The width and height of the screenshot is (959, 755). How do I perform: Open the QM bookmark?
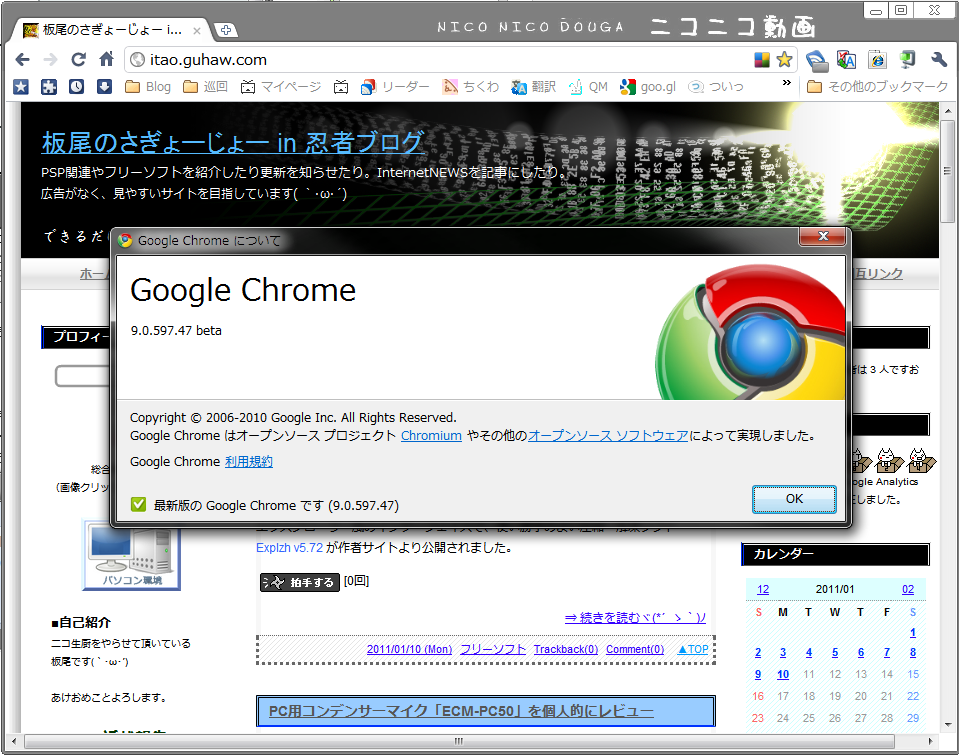[588, 87]
